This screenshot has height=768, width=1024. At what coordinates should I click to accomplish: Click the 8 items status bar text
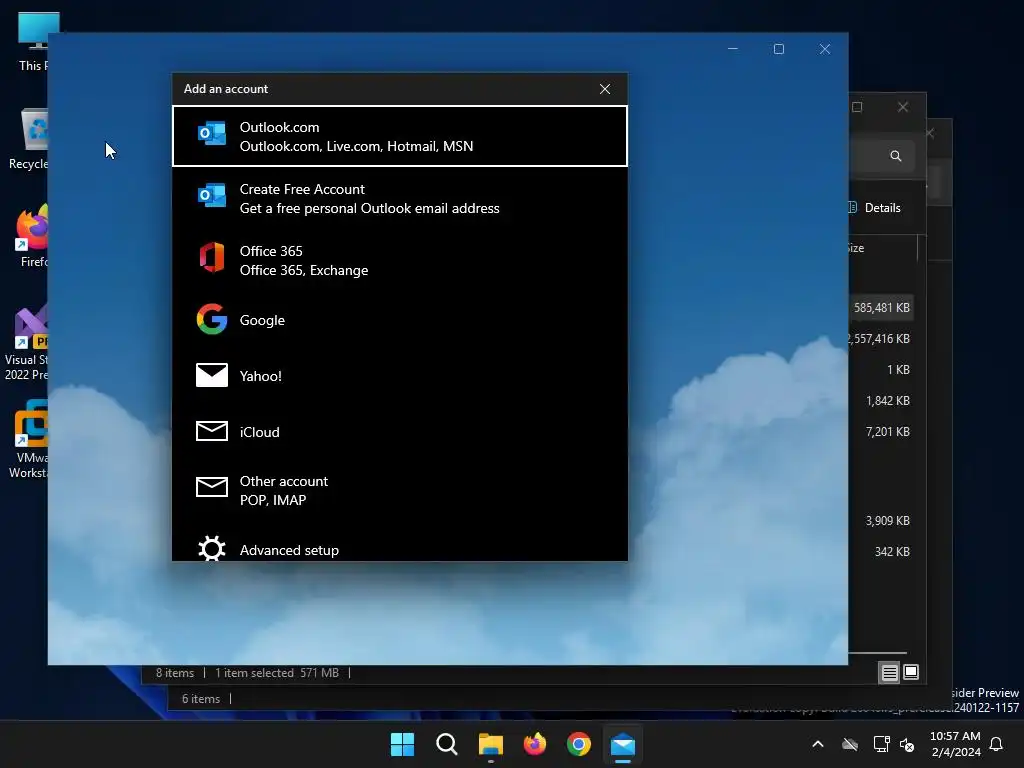175,673
